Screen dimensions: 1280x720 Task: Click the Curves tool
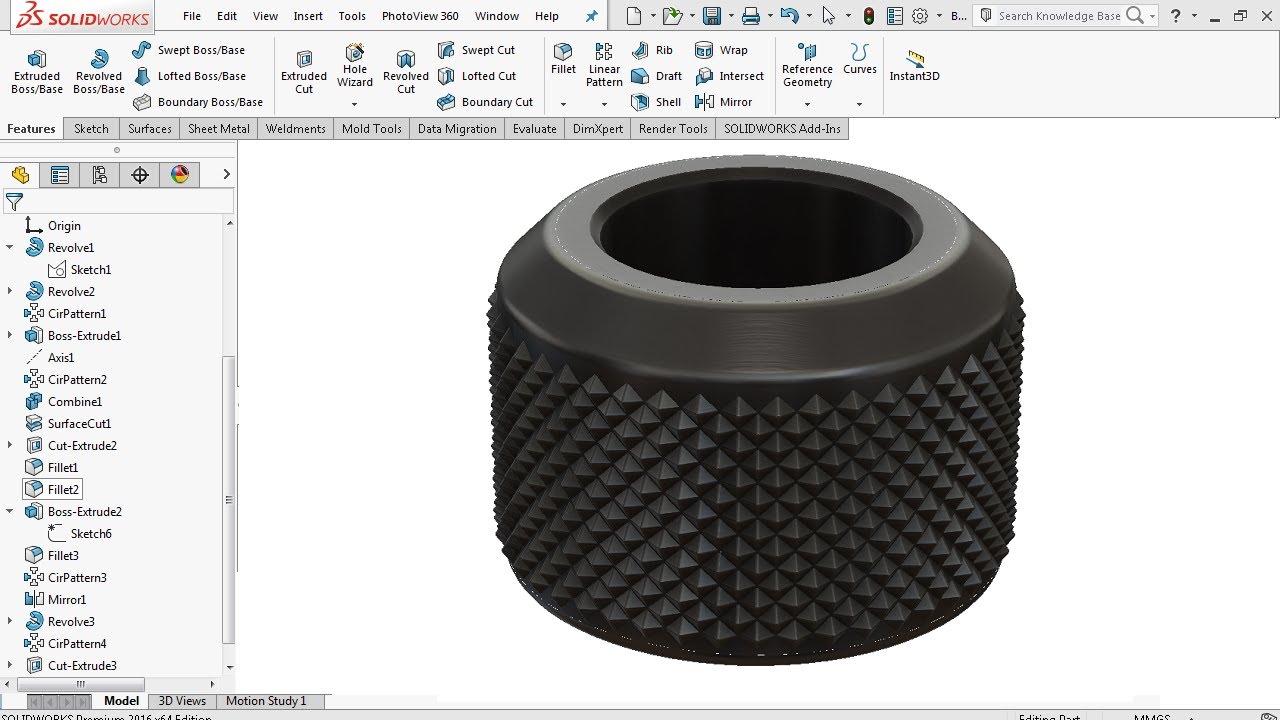(860, 58)
